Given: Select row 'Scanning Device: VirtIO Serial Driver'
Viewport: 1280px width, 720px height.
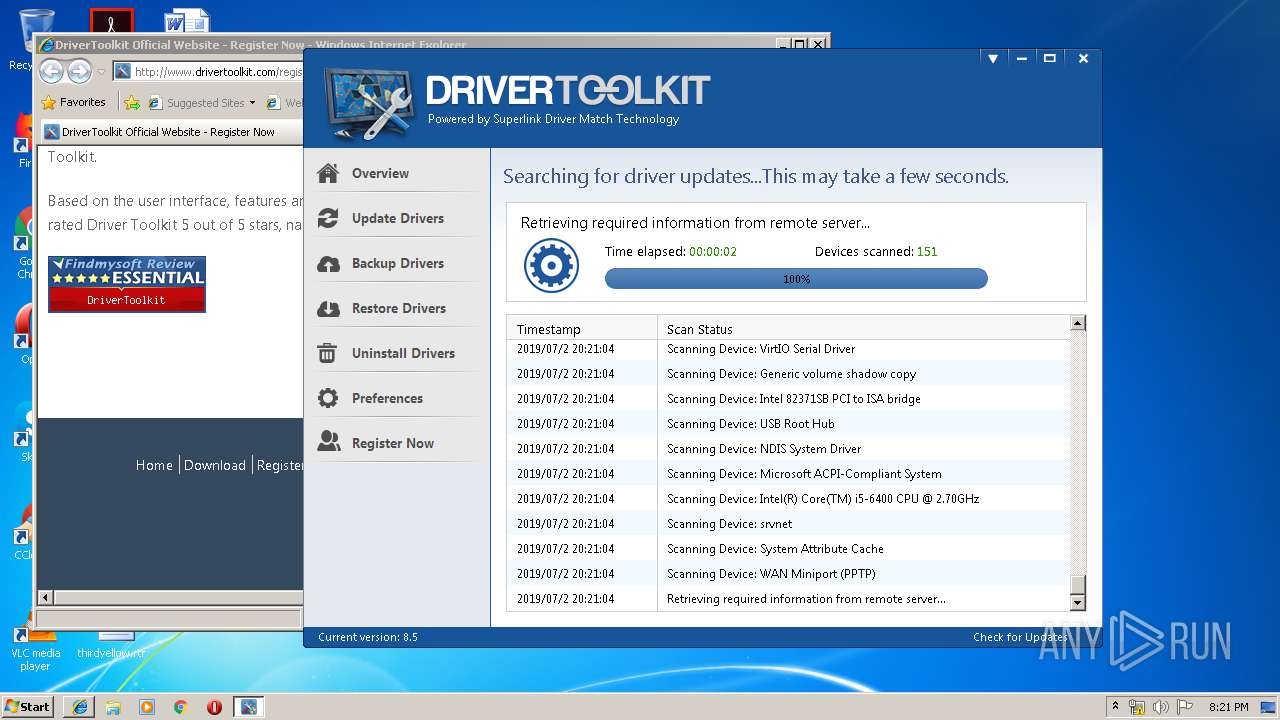Looking at the screenshot, I should point(788,349).
